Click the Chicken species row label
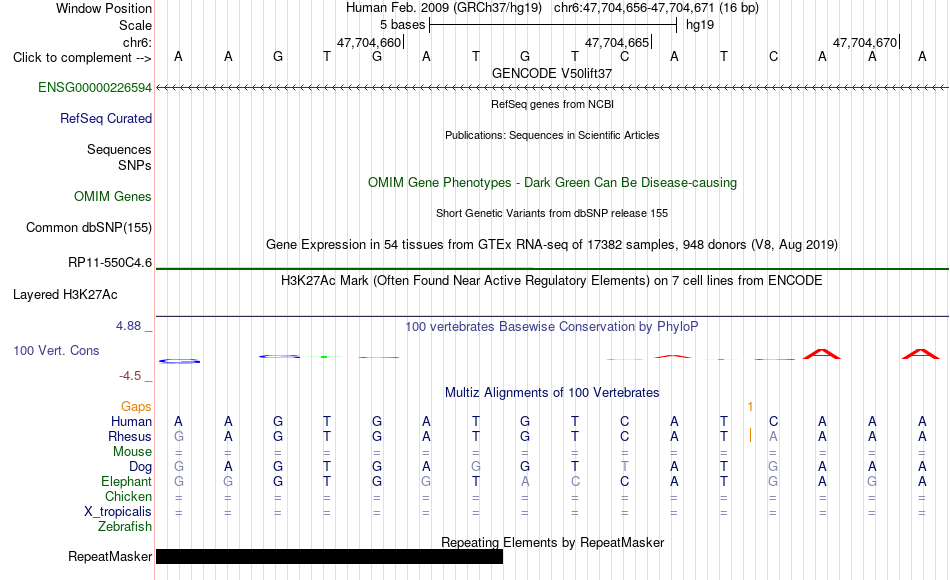The height and width of the screenshot is (580, 950). (x=128, y=496)
